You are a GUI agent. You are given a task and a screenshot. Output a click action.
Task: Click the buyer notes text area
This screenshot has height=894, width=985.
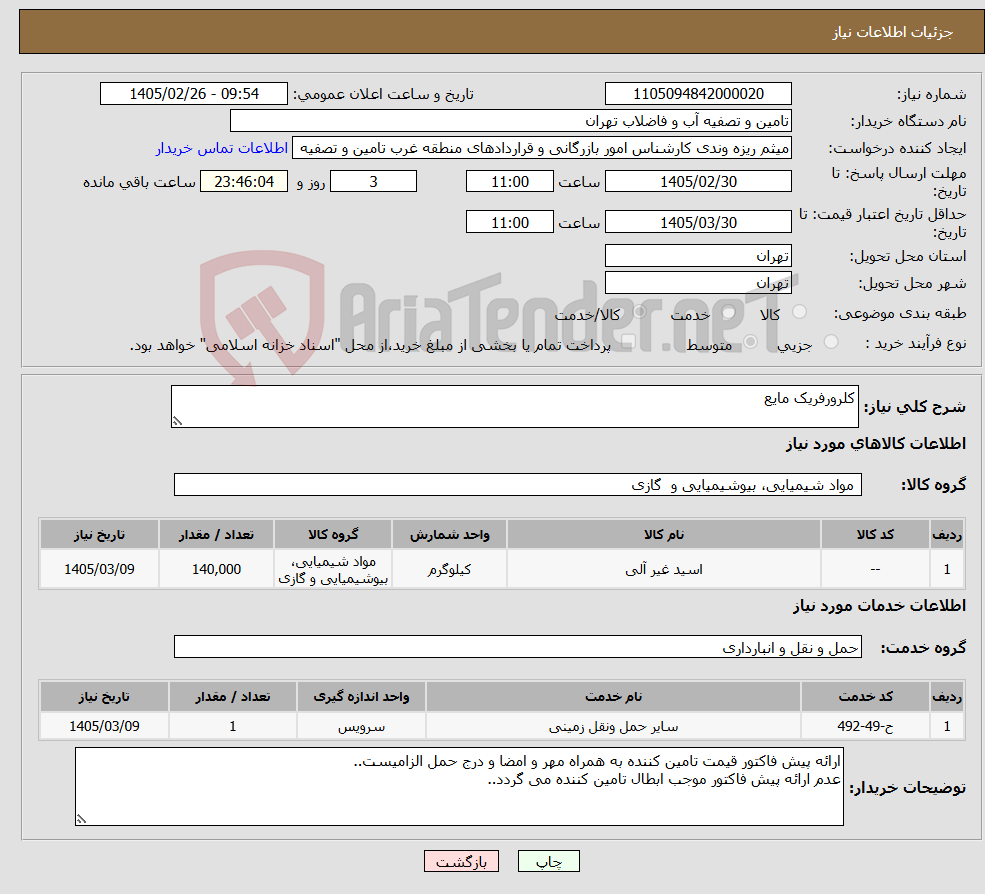[459, 787]
